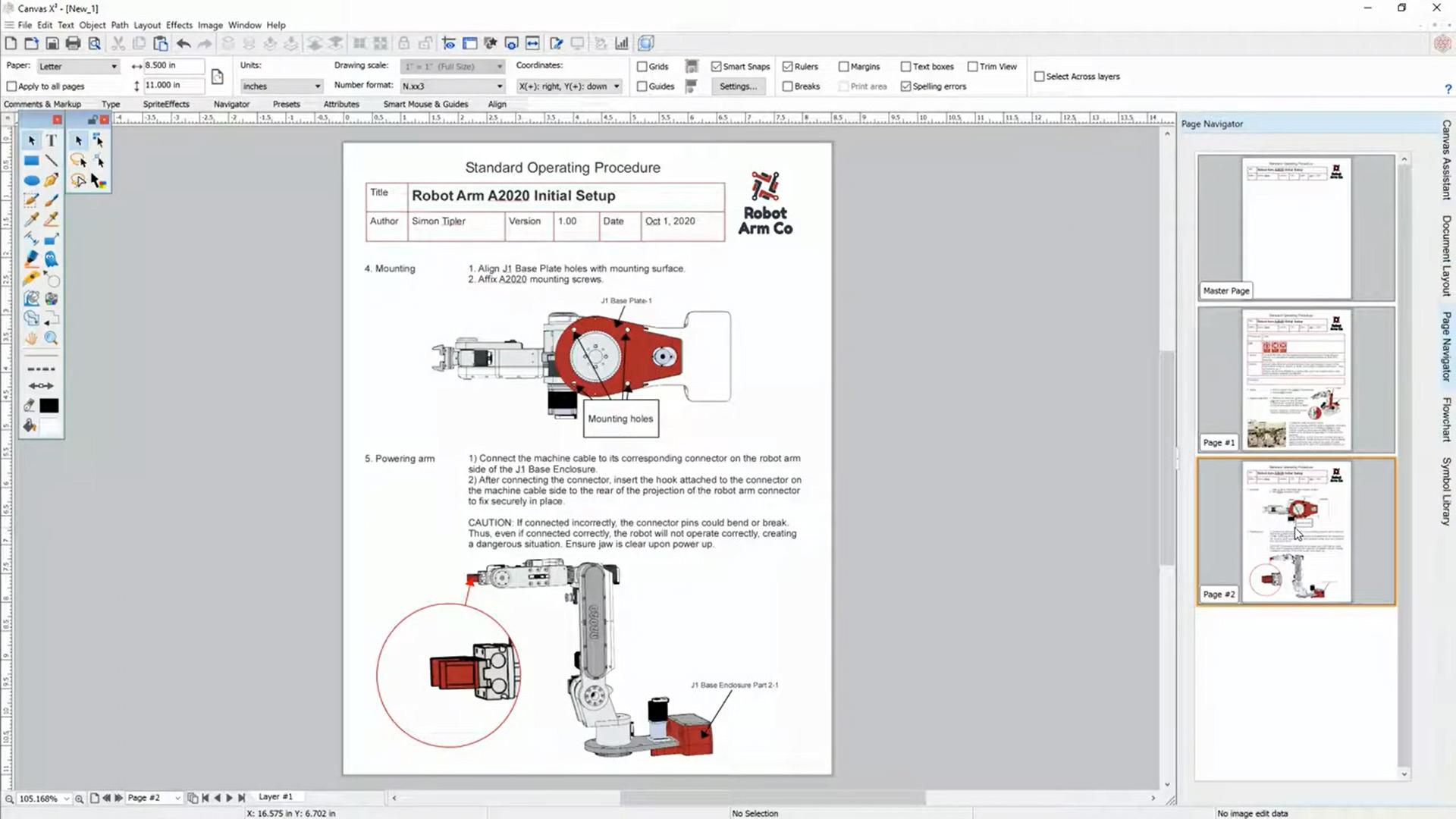Click the Print icon in toolbar

(73, 43)
